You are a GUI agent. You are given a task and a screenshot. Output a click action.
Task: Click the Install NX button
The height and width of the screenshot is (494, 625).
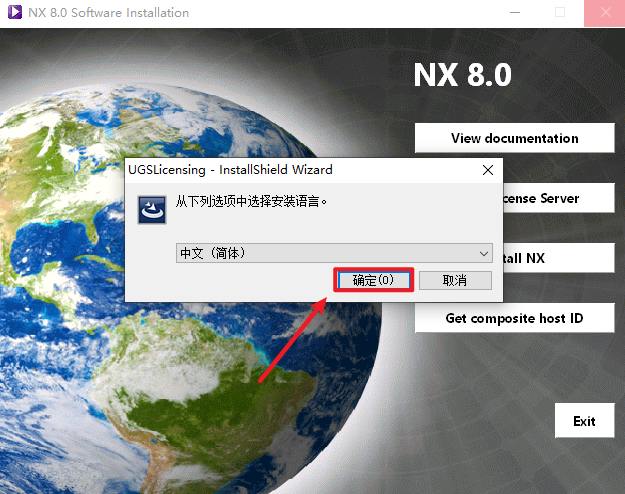point(558,258)
